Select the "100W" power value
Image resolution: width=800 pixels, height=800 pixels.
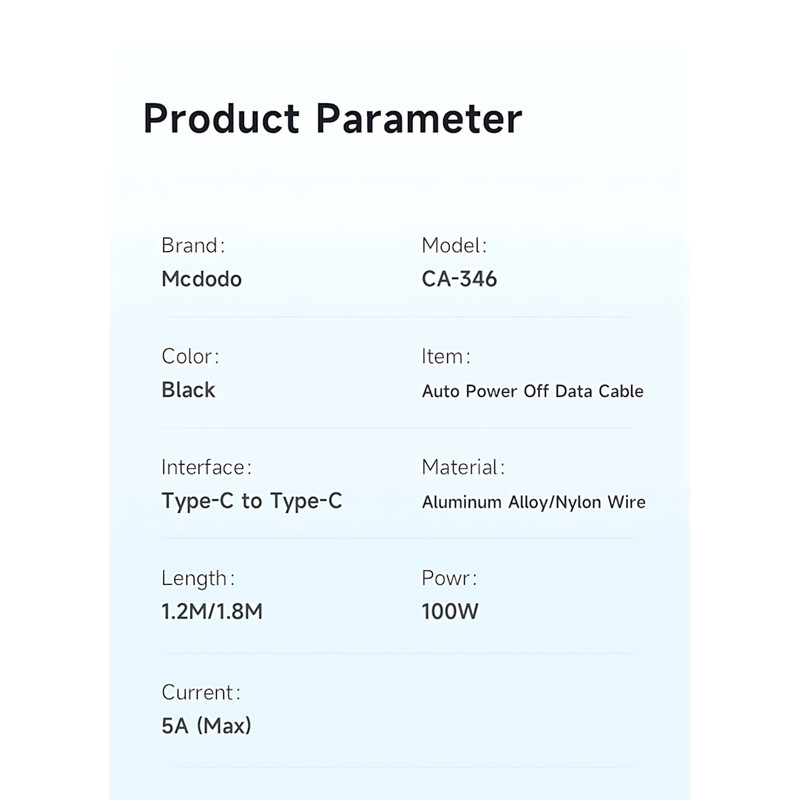tap(450, 612)
